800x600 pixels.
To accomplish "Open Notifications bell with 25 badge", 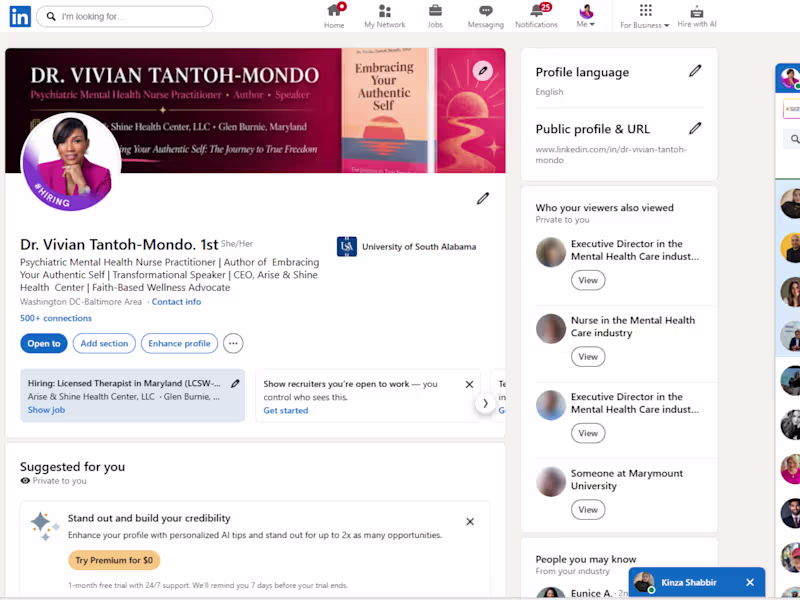I will click(x=536, y=16).
